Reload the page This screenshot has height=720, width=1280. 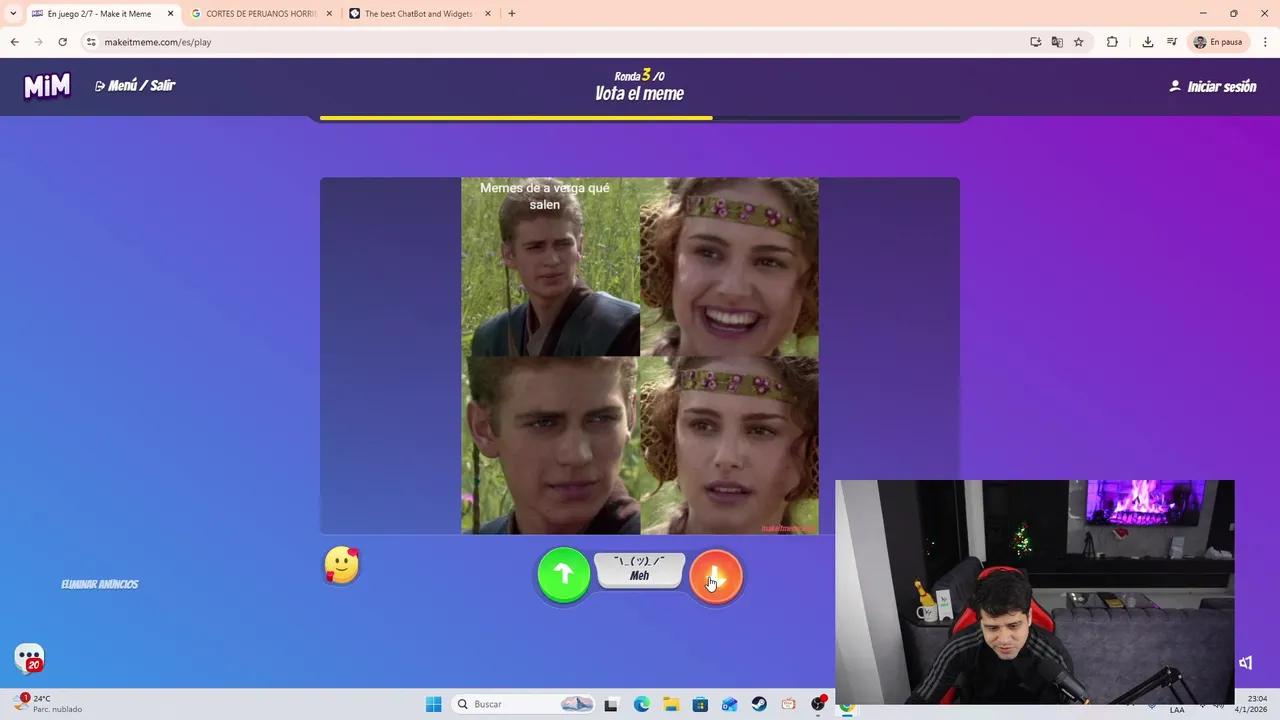62,42
